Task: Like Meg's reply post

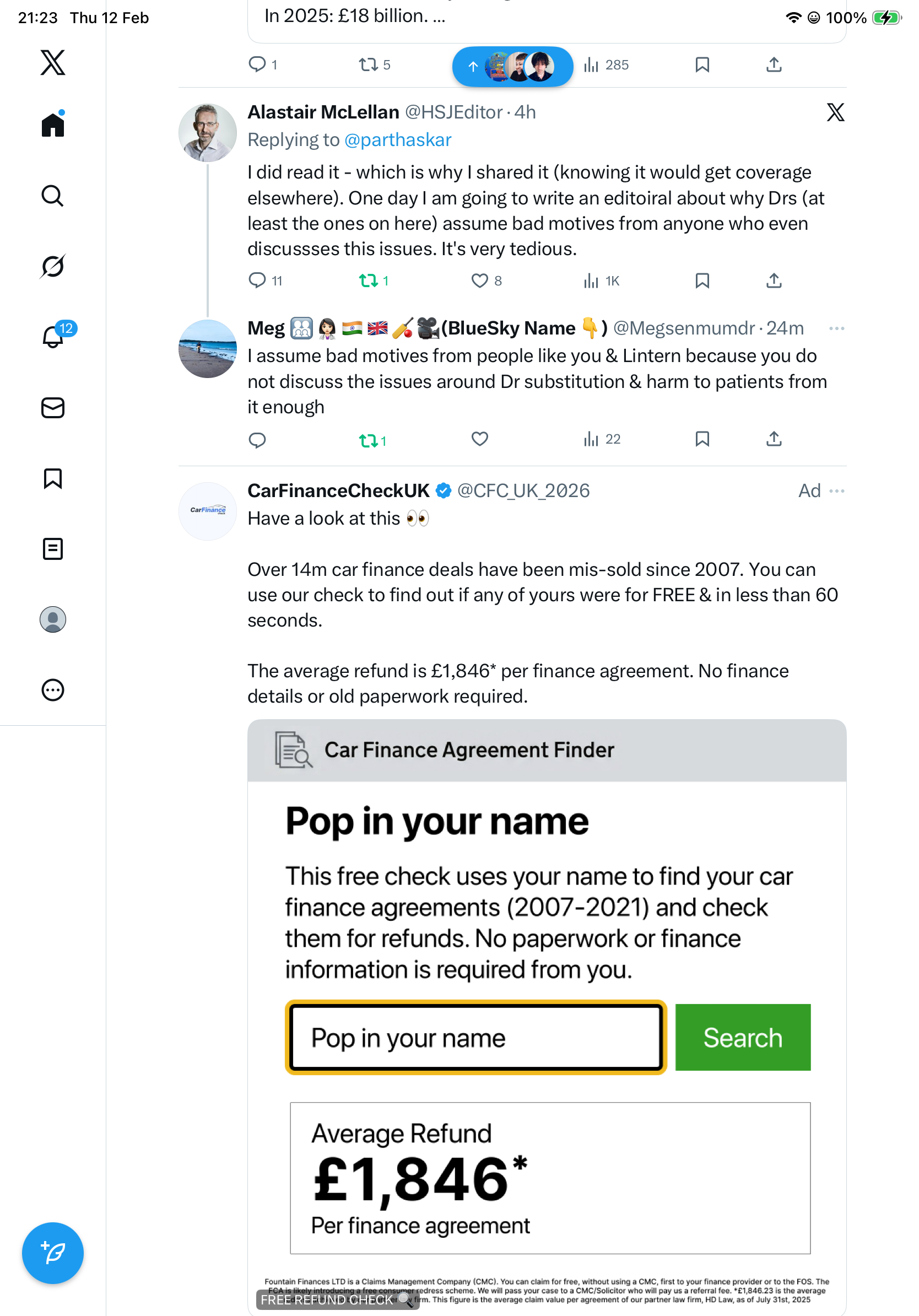Action: click(x=479, y=440)
